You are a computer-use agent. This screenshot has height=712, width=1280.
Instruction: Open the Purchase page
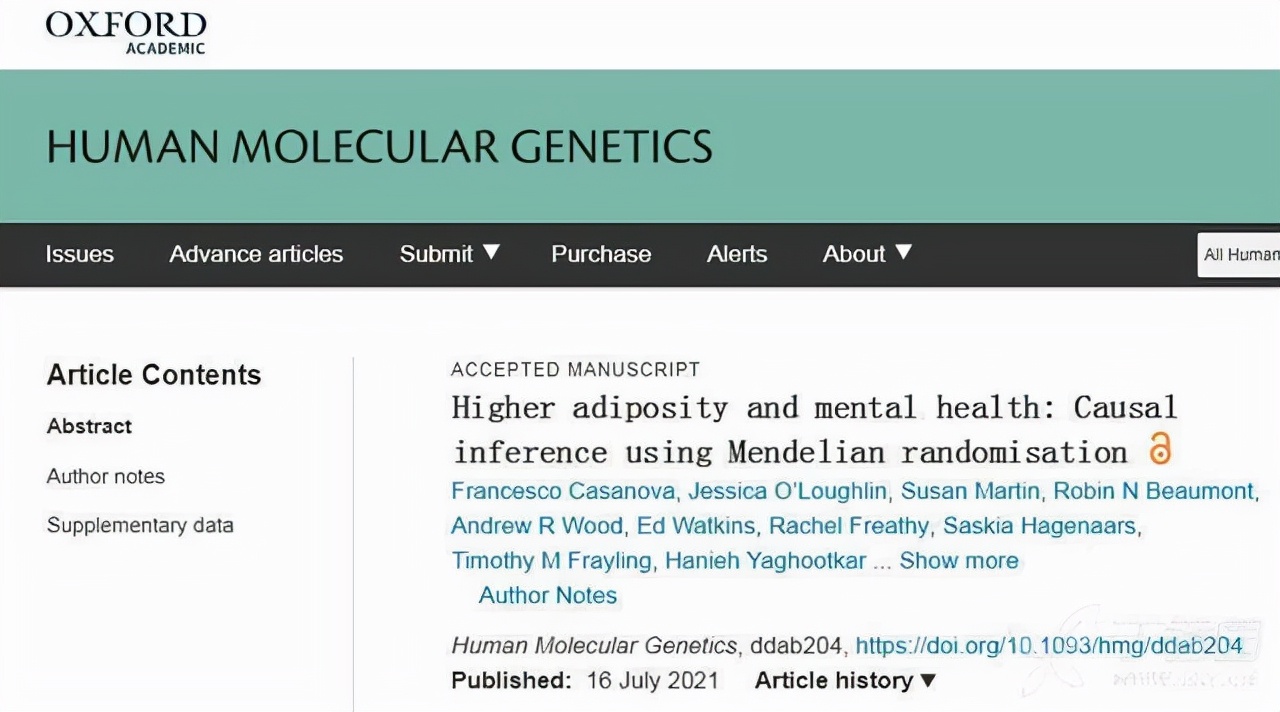(601, 254)
